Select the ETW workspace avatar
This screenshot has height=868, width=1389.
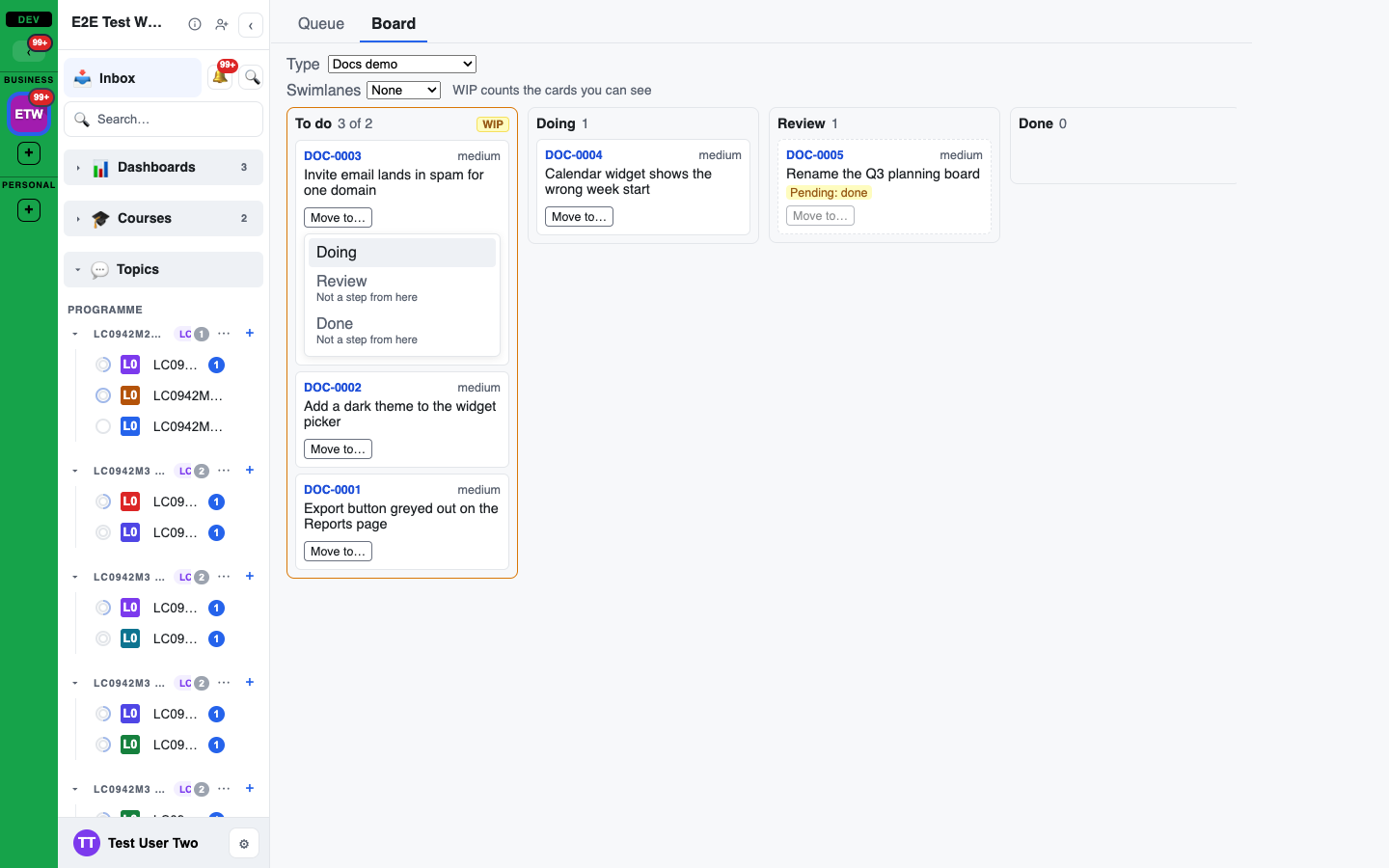pos(29,114)
